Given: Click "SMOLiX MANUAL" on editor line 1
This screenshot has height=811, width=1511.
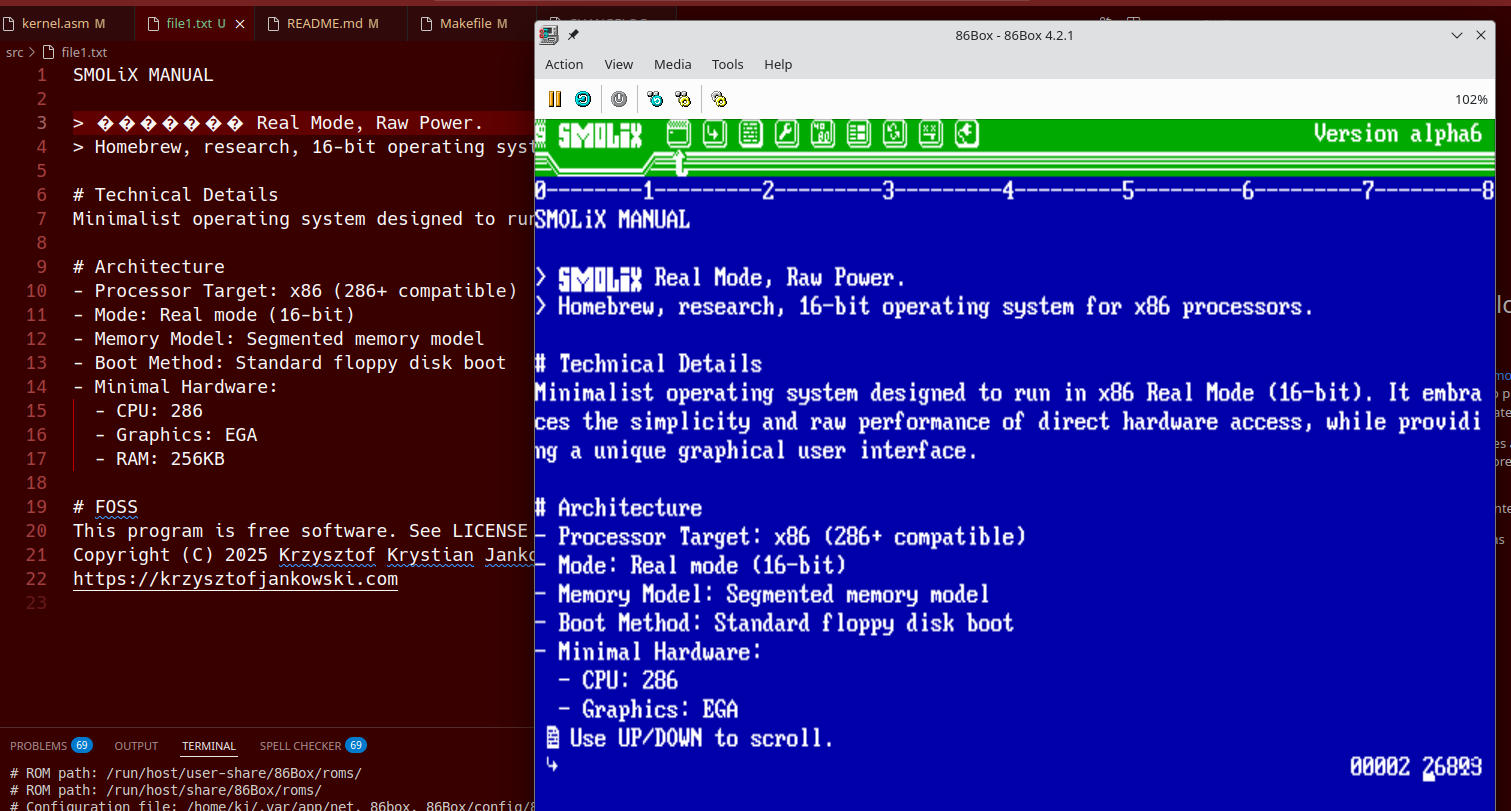Looking at the screenshot, I should (x=143, y=75).
